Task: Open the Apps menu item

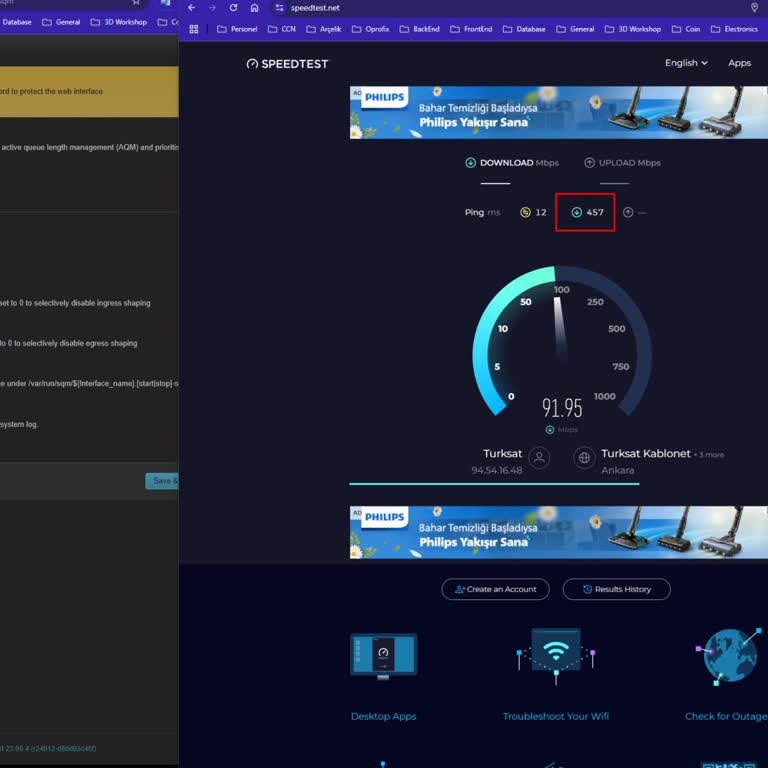Action: click(739, 63)
